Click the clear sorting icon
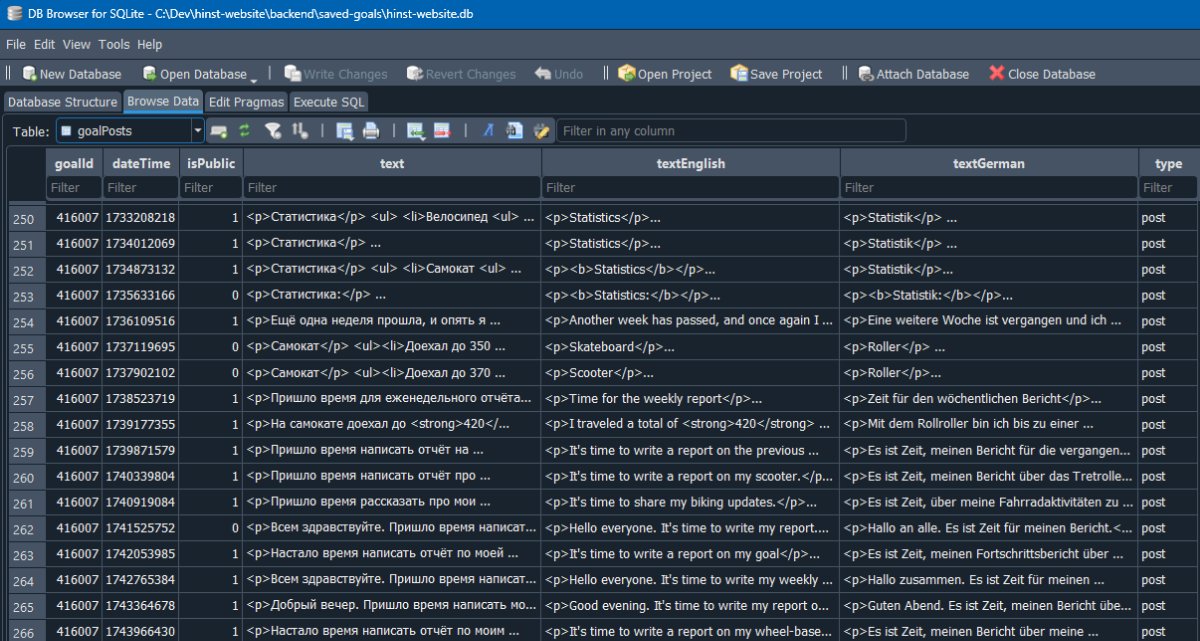This screenshot has height=641, width=1200. [299, 131]
